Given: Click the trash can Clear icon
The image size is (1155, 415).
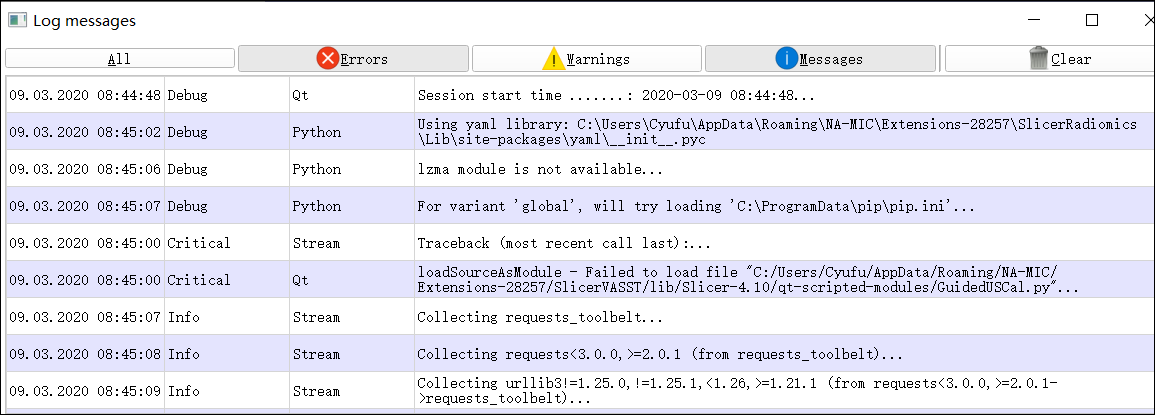Looking at the screenshot, I should point(1039,58).
